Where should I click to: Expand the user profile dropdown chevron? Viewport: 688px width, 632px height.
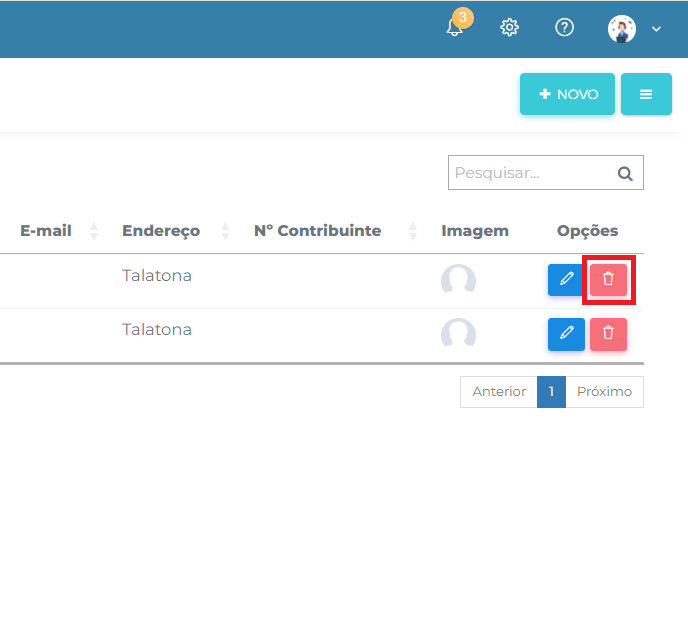(x=656, y=29)
